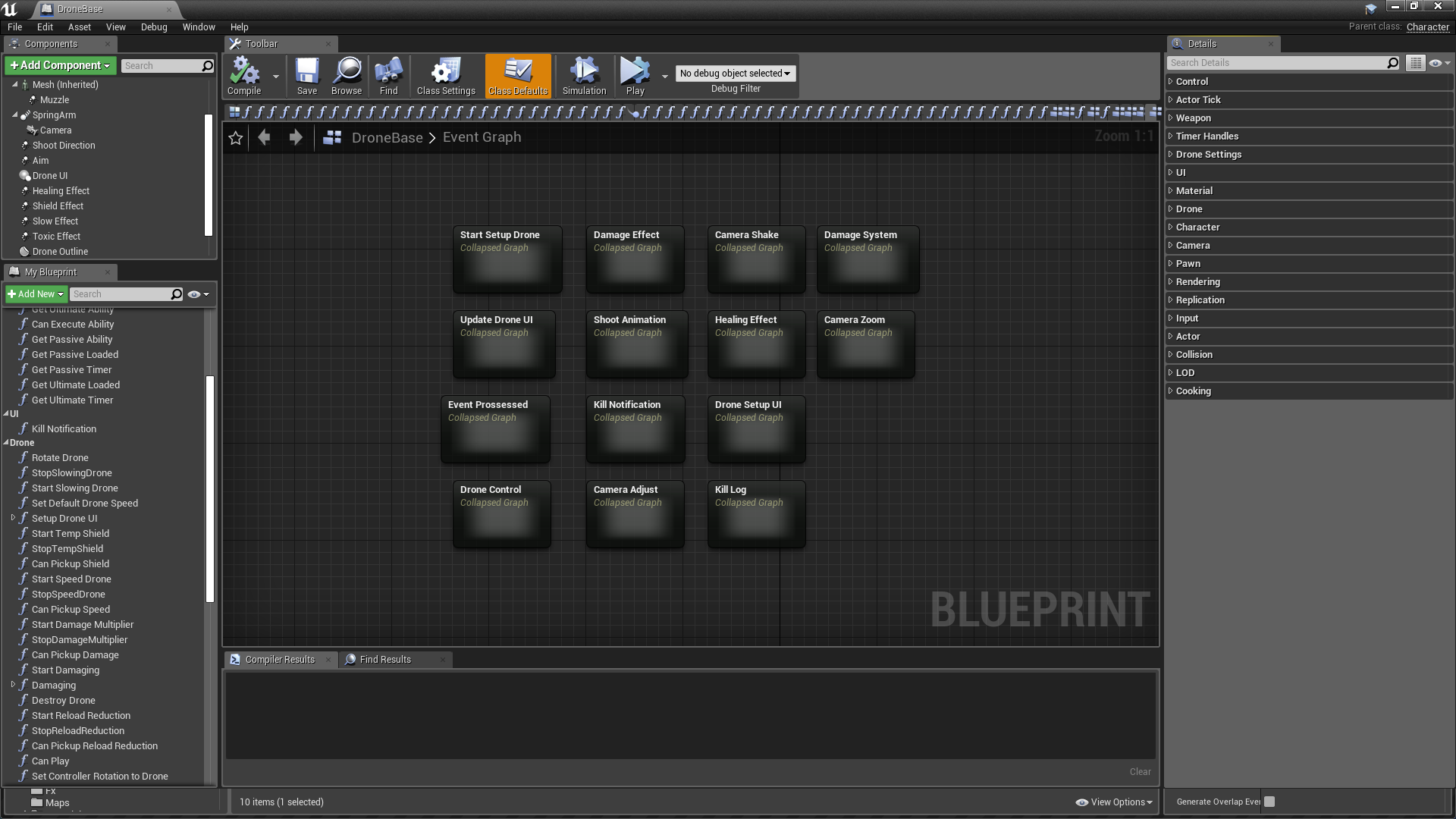Select Start Setup Drone collapsed node

coord(507,259)
